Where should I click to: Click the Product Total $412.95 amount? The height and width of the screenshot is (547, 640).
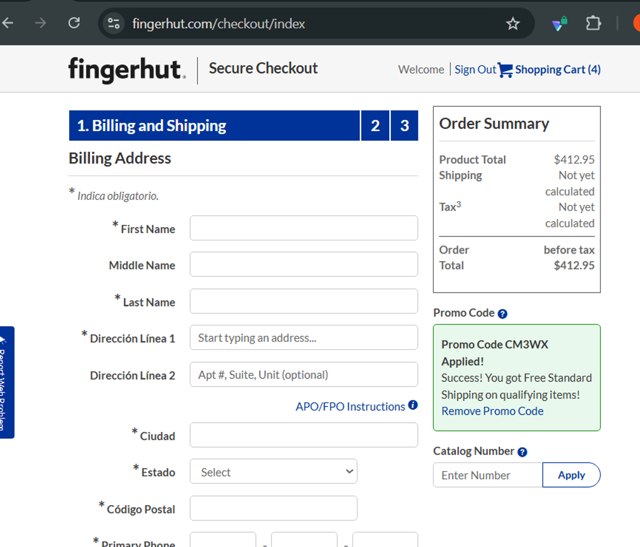pyautogui.click(x=574, y=160)
